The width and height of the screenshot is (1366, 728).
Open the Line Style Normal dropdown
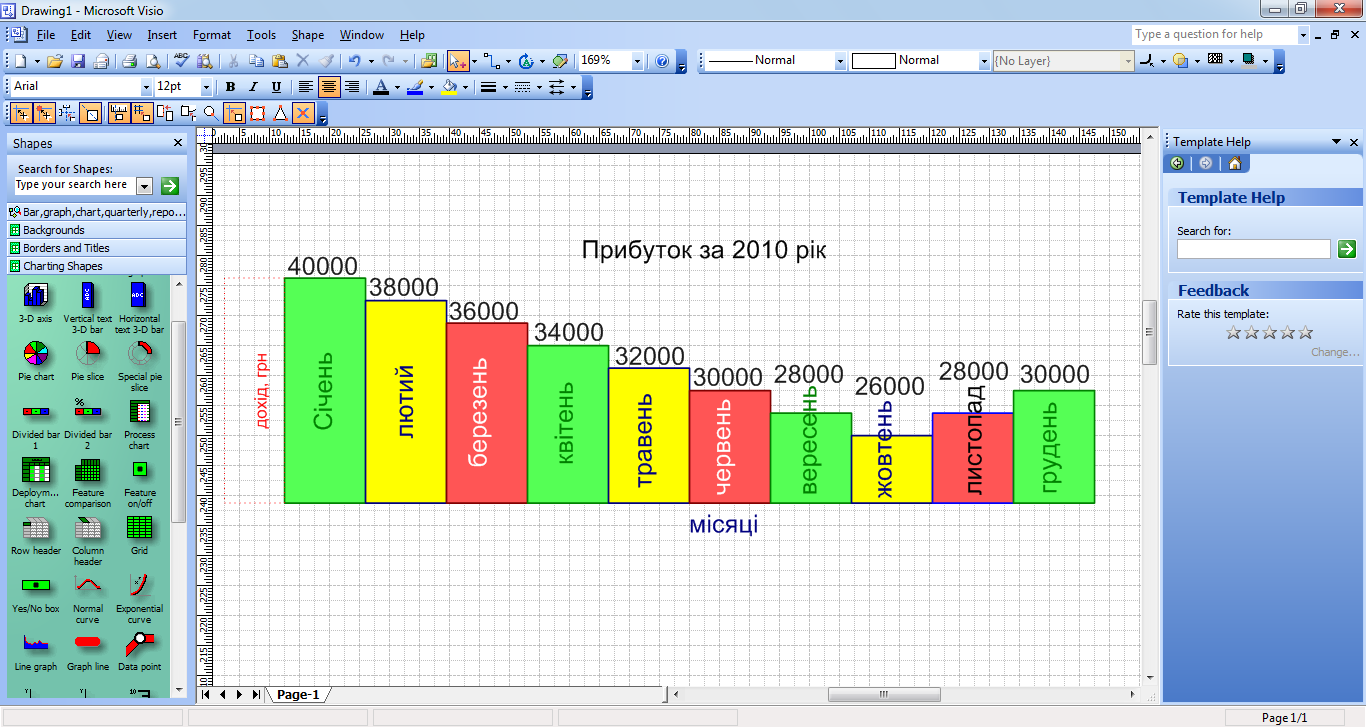pyautogui.click(x=840, y=61)
